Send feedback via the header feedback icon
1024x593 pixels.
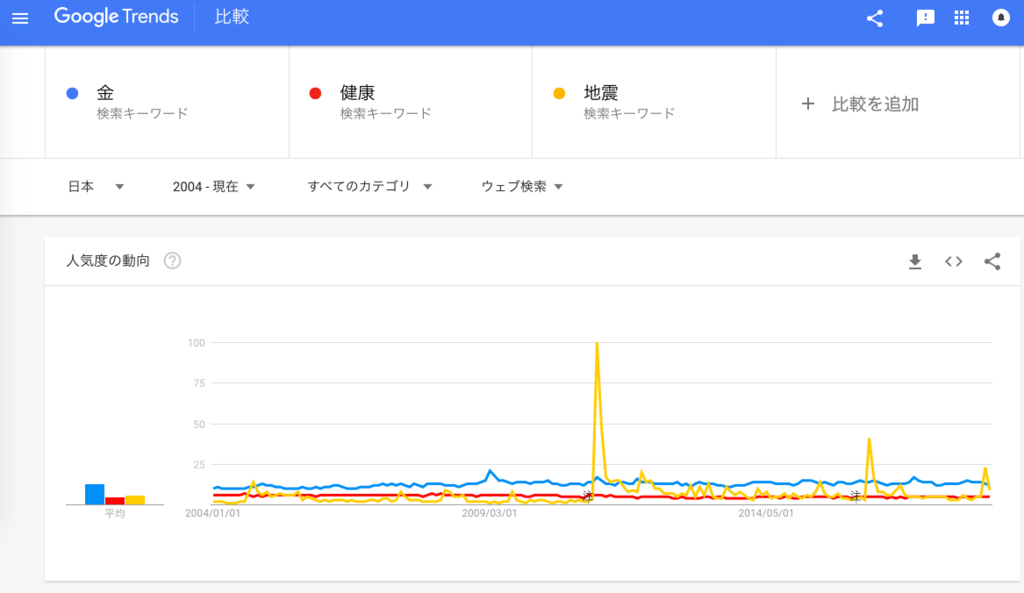[x=923, y=18]
